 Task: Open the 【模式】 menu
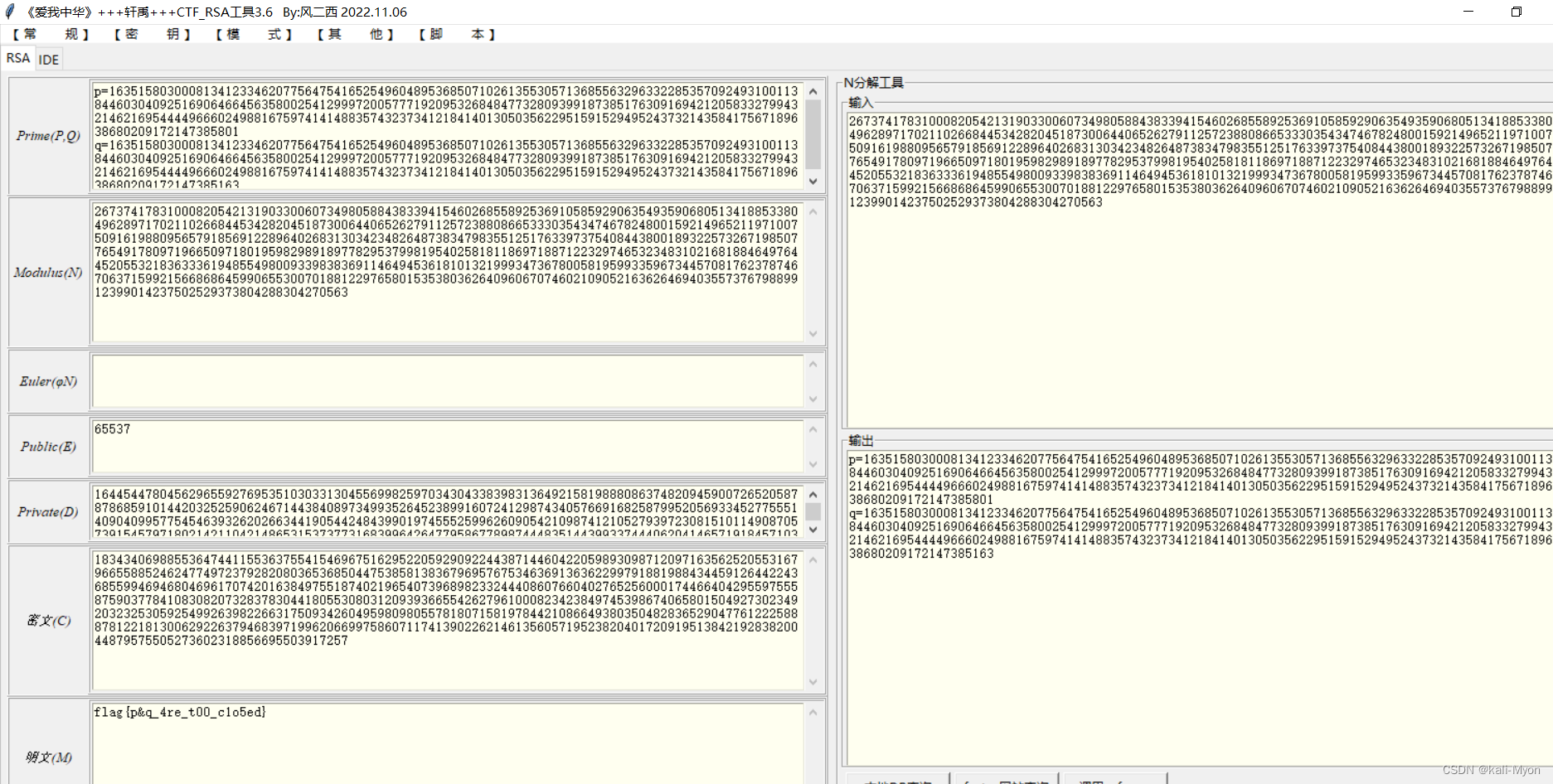click(254, 34)
